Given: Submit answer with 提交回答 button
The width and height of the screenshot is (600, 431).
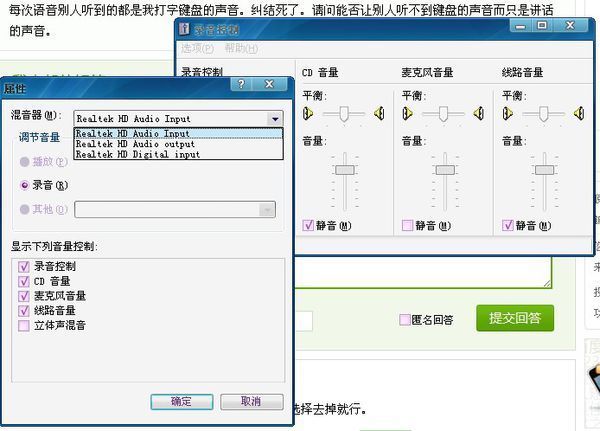Looking at the screenshot, I should pyautogui.click(x=515, y=318).
